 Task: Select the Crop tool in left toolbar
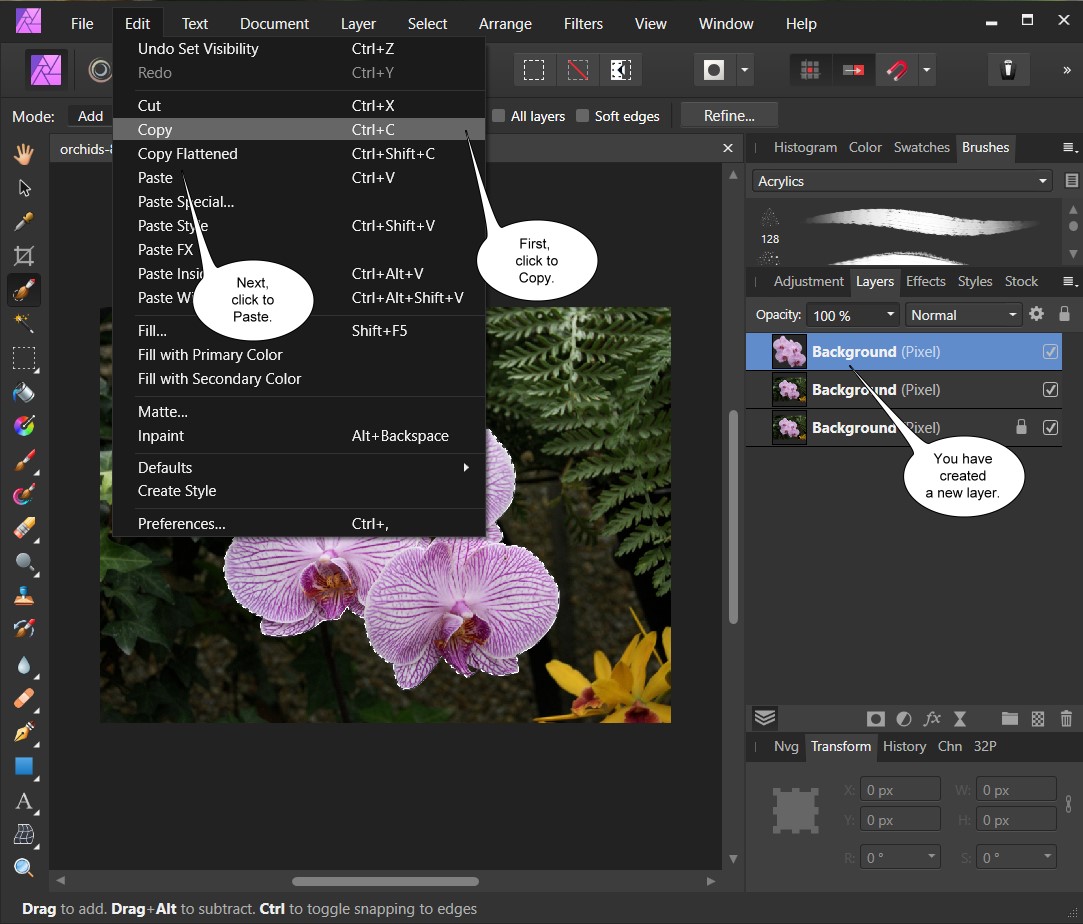(x=24, y=255)
